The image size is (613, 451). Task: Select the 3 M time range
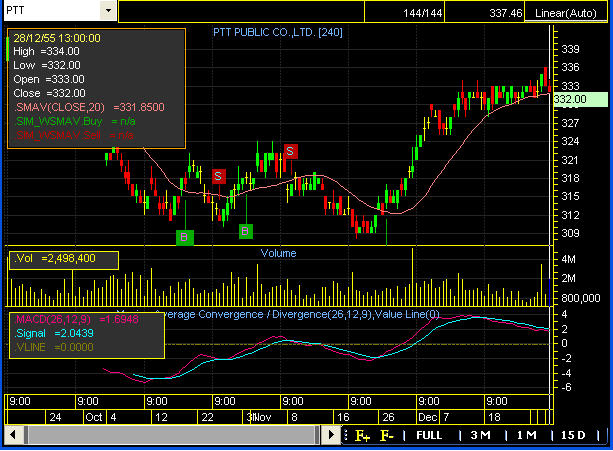click(480, 435)
